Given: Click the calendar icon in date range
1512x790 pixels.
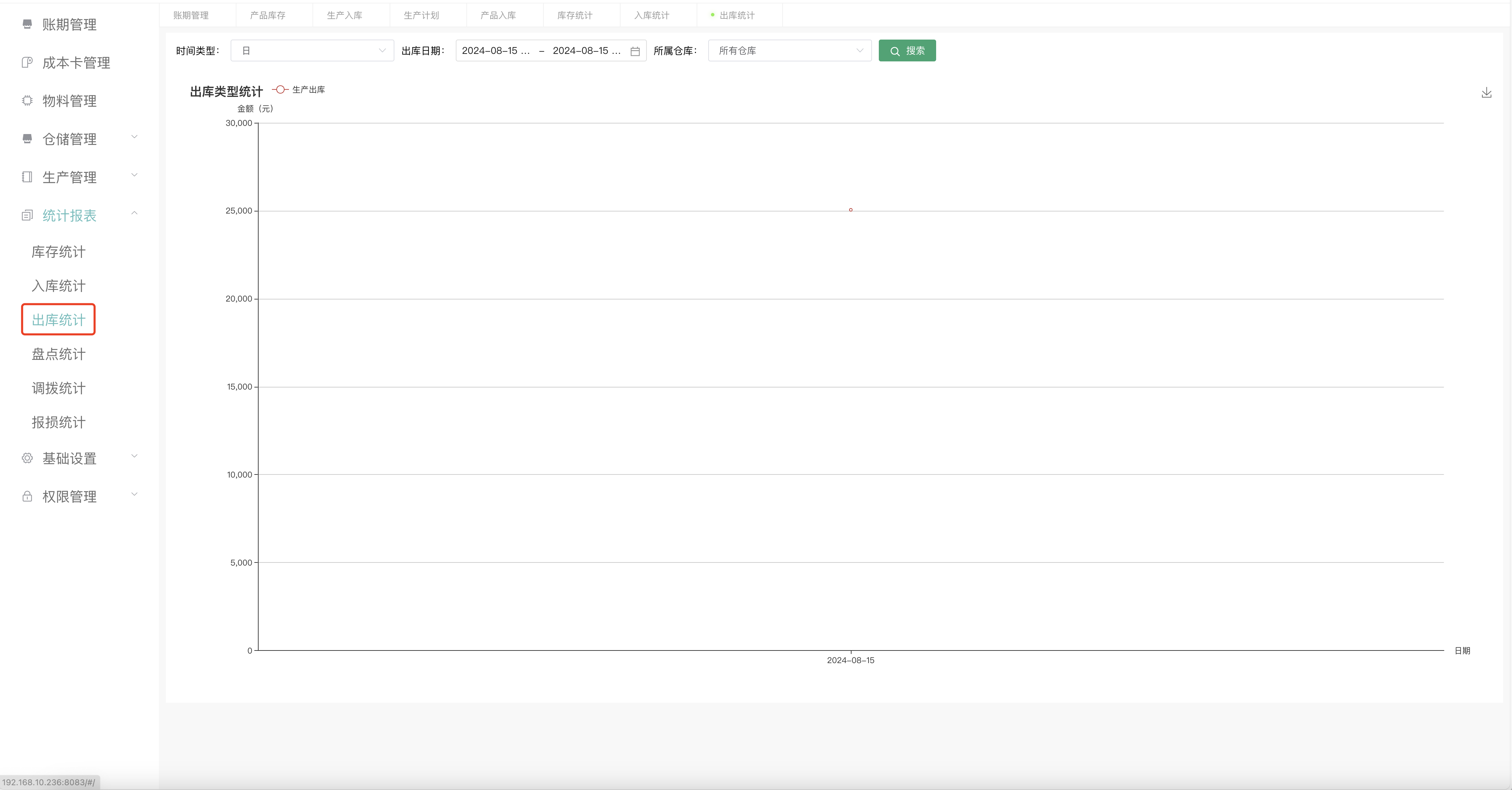Looking at the screenshot, I should tap(635, 52).
